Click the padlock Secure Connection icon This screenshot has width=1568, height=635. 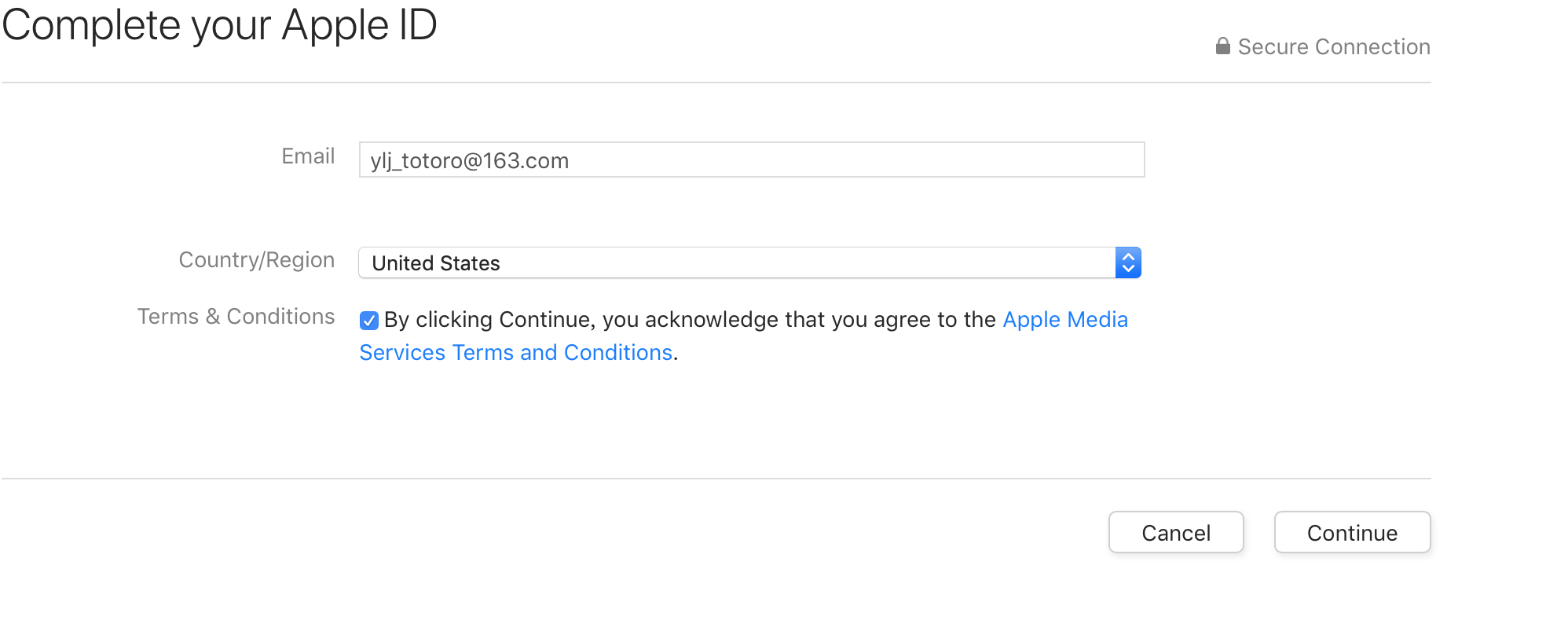tap(1222, 46)
